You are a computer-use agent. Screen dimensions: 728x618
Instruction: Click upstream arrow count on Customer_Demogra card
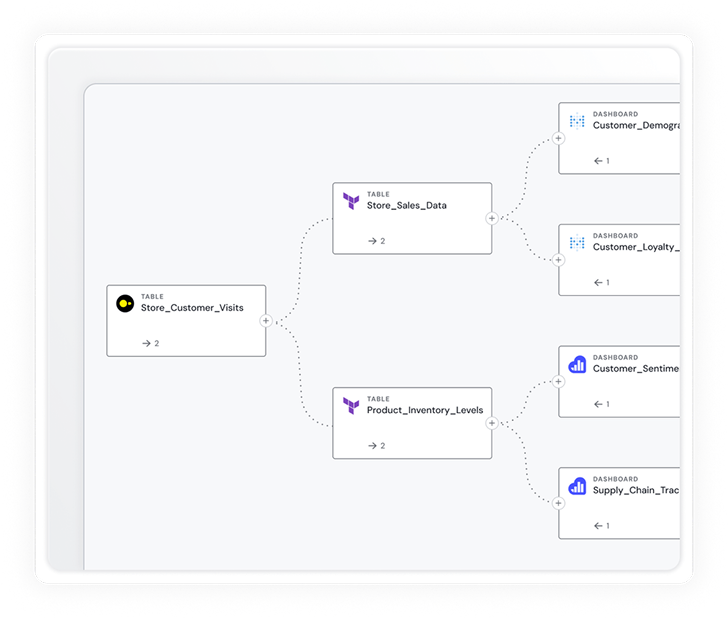click(x=602, y=161)
